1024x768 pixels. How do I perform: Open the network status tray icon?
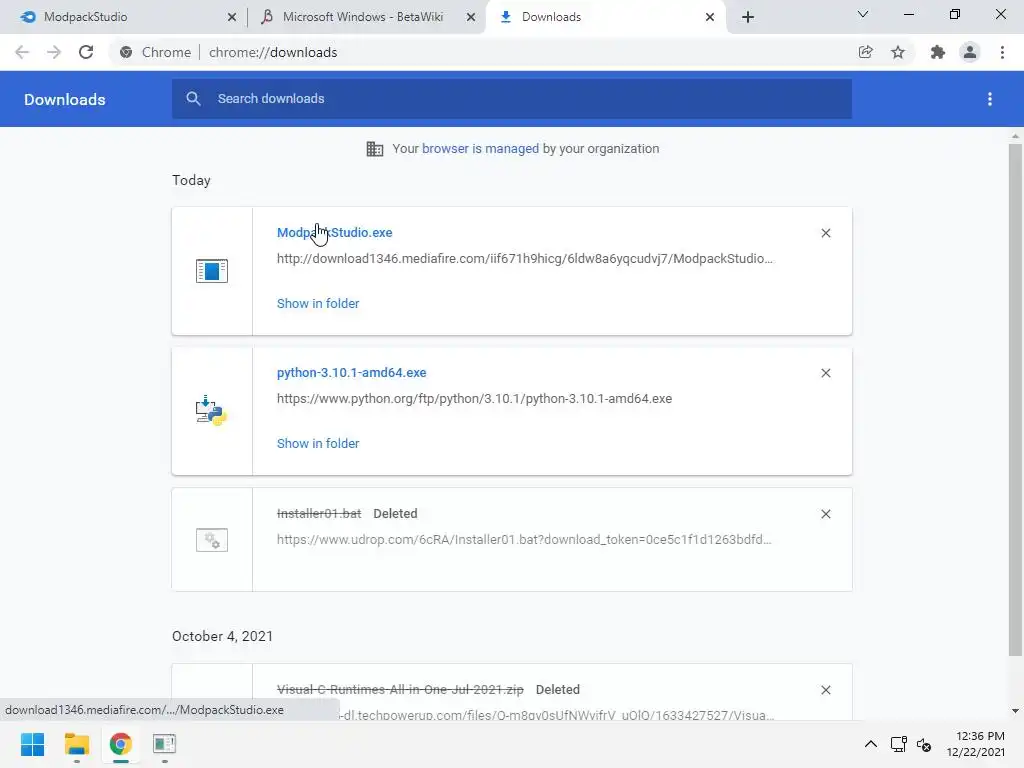[x=899, y=744]
